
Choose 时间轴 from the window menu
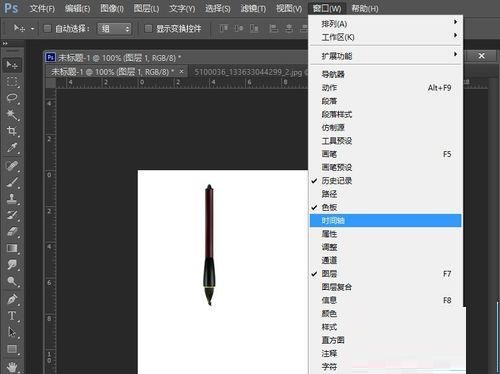[386, 221]
